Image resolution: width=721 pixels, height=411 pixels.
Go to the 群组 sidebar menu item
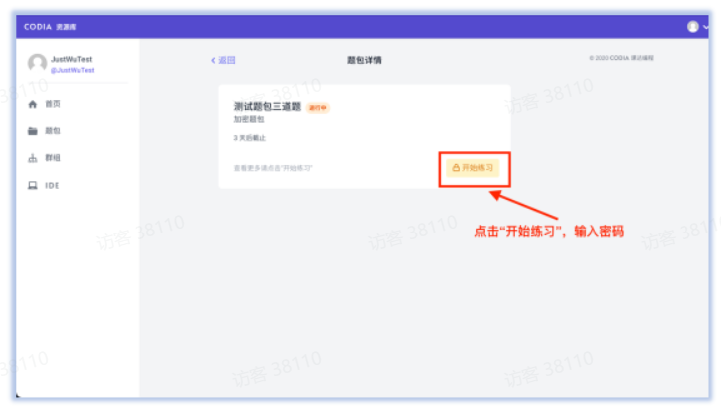tap(53, 158)
